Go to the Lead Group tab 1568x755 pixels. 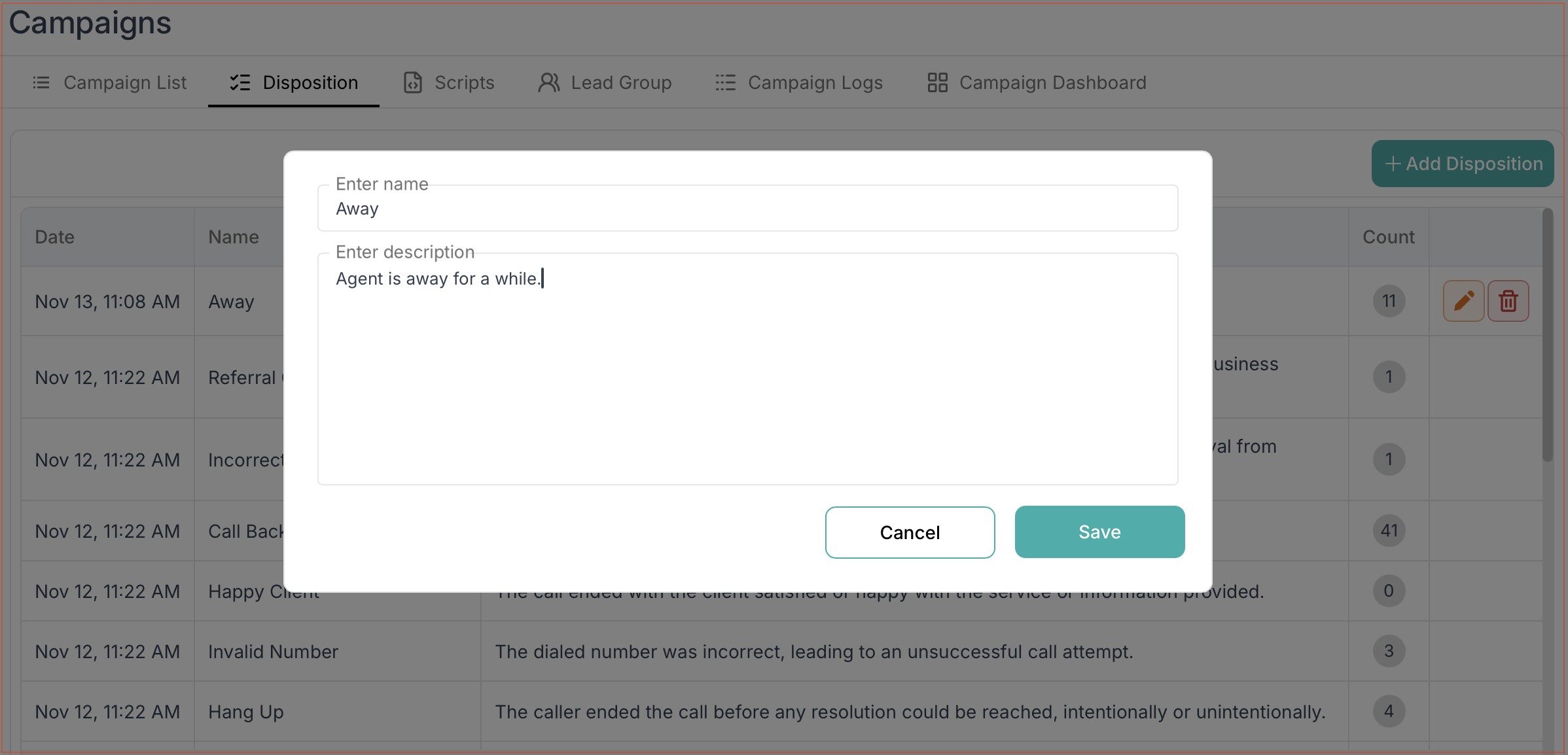(x=620, y=82)
